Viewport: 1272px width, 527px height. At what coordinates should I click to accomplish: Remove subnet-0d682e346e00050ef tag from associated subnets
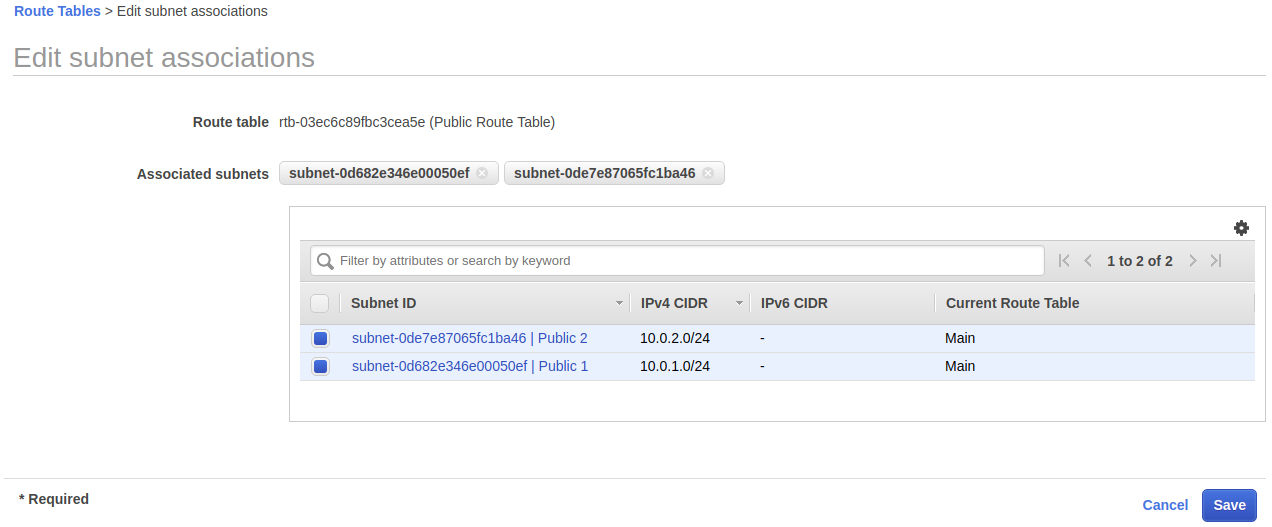click(x=482, y=173)
